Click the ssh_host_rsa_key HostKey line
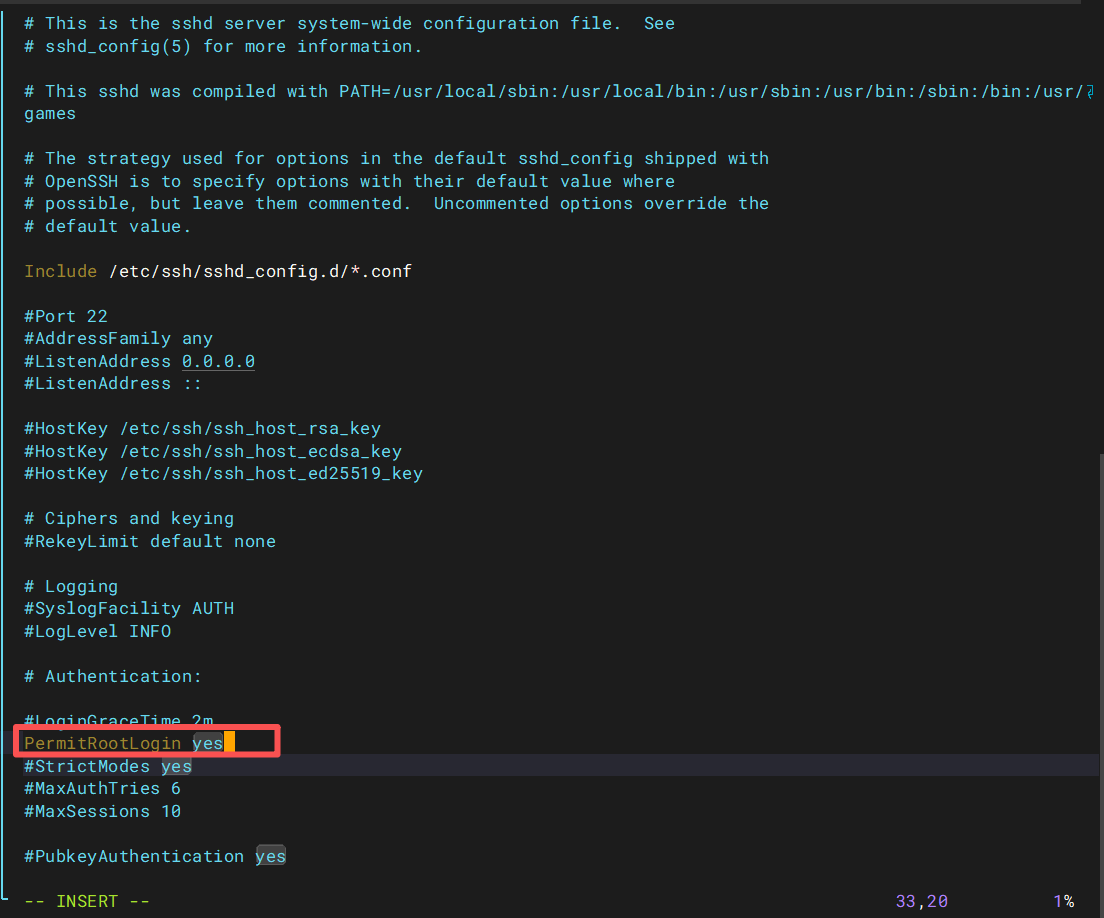This screenshot has width=1104, height=918. pyautogui.click(x=202, y=428)
